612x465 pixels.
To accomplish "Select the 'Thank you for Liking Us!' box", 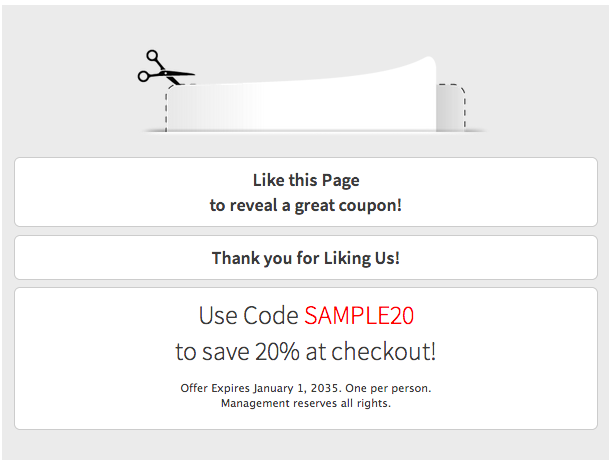I will [x=306, y=258].
